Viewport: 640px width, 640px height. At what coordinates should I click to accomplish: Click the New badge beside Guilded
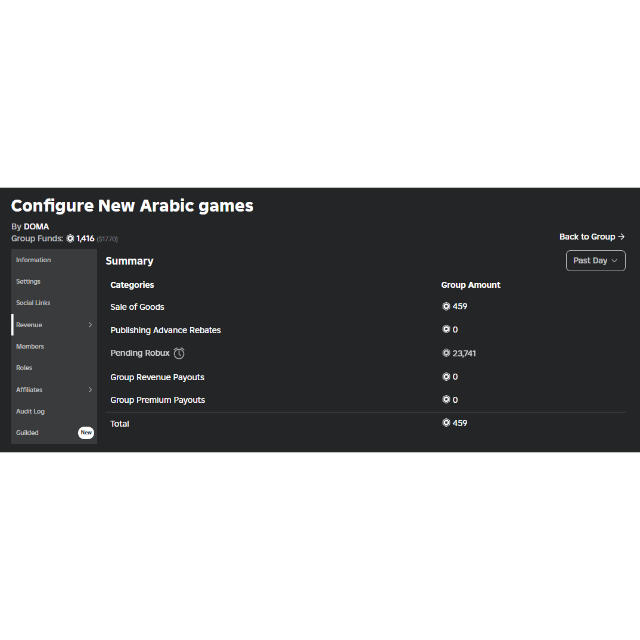click(86, 433)
